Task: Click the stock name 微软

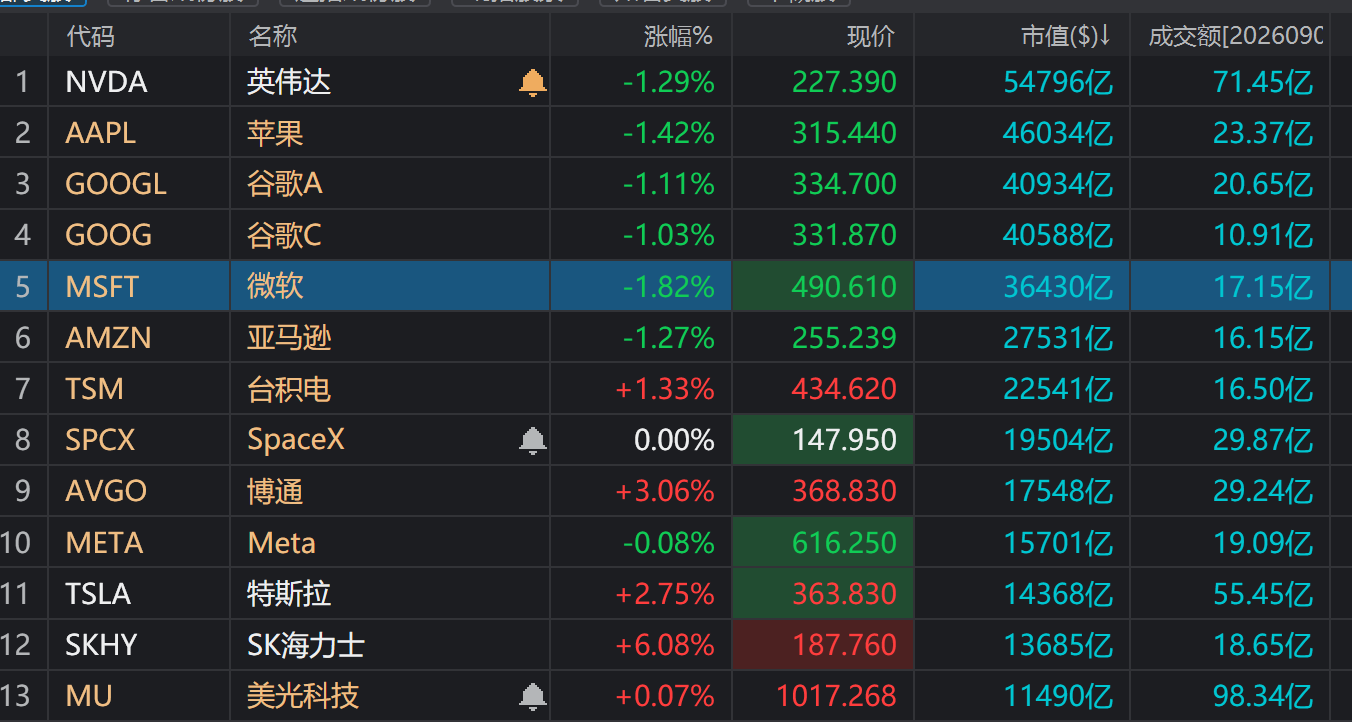Action: click(275, 287)
